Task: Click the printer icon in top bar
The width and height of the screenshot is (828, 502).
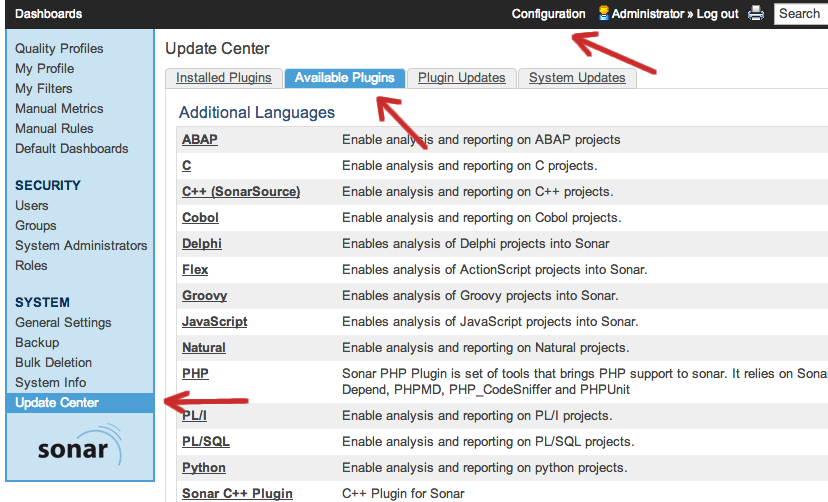Action: tap(756, 13)
